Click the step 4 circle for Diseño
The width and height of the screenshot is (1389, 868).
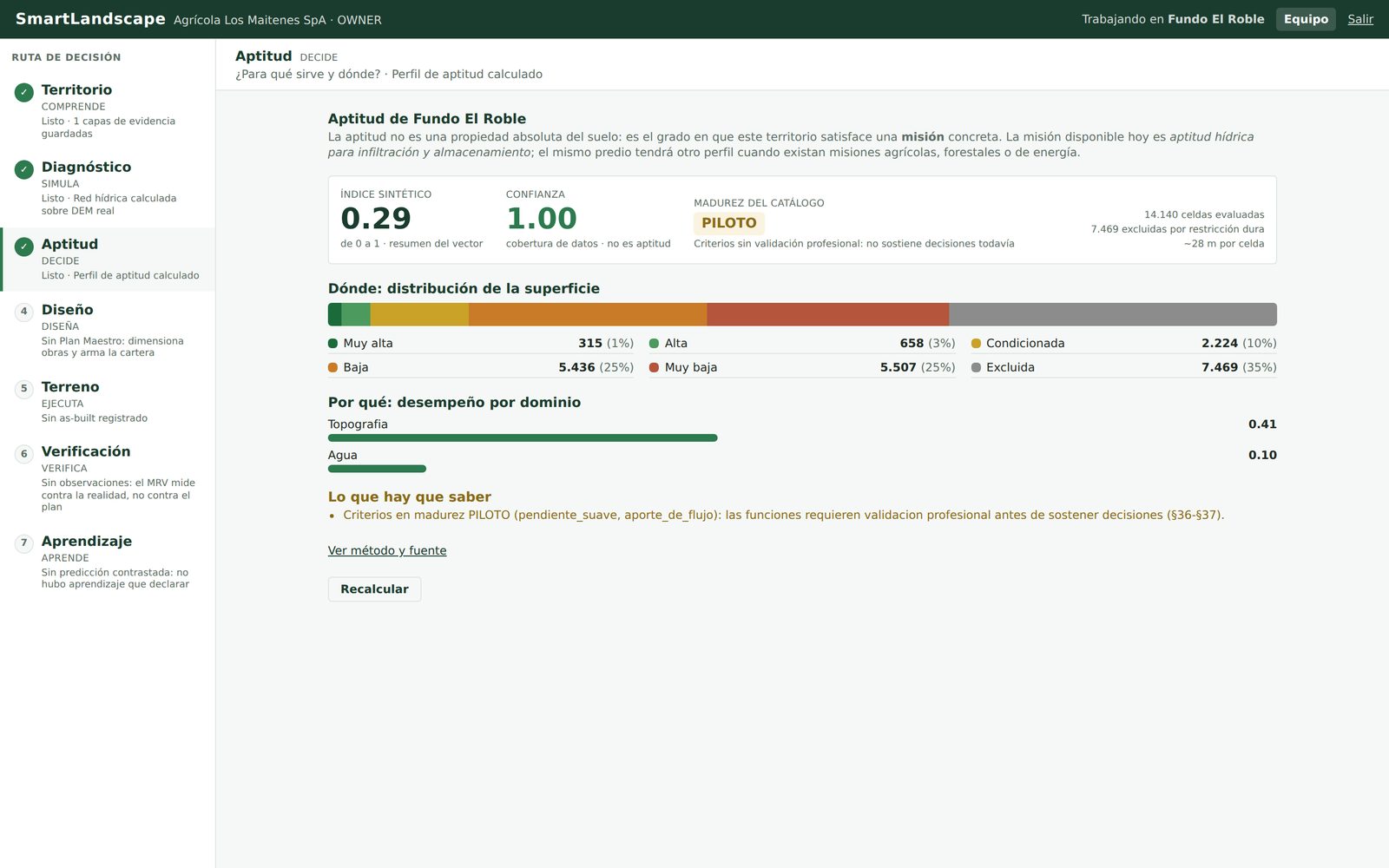click(x=24, y=312)
